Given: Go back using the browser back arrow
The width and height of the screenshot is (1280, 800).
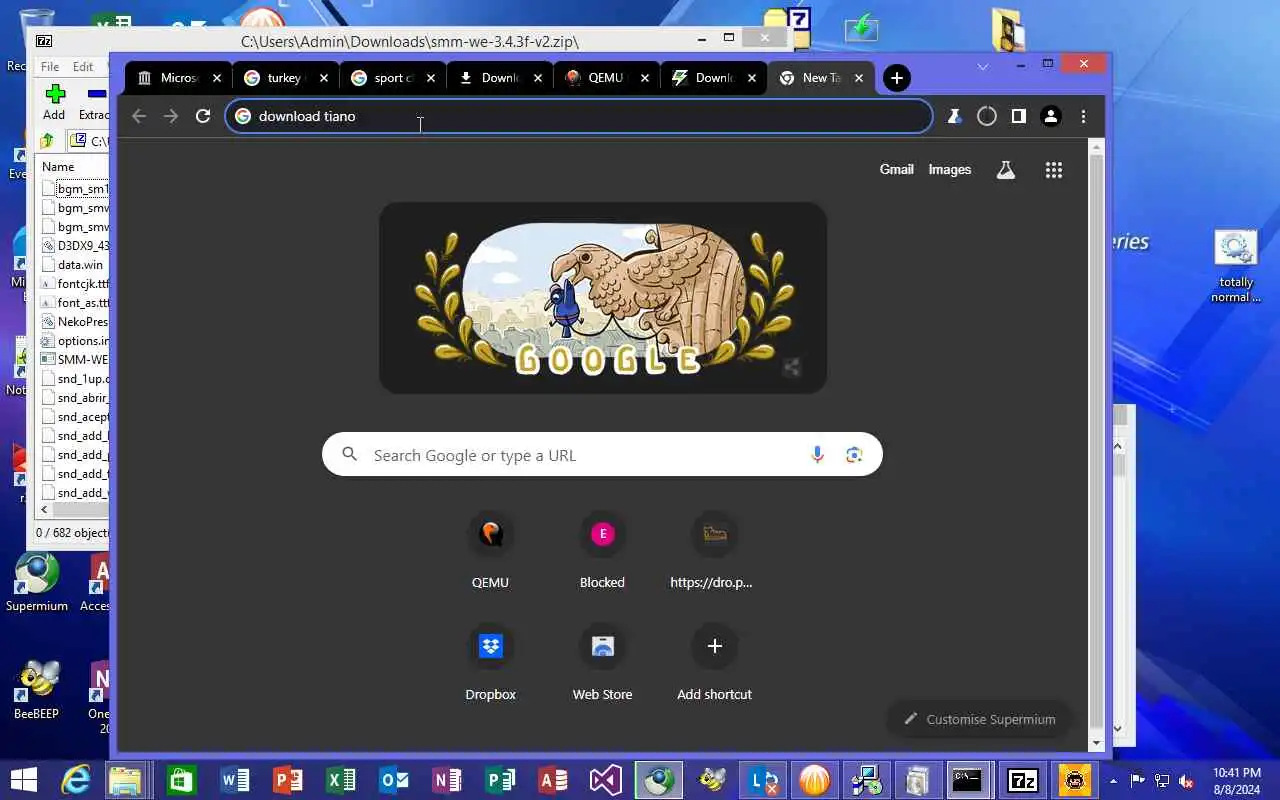Looking at the screenshot, I should [x=139, y=116].
